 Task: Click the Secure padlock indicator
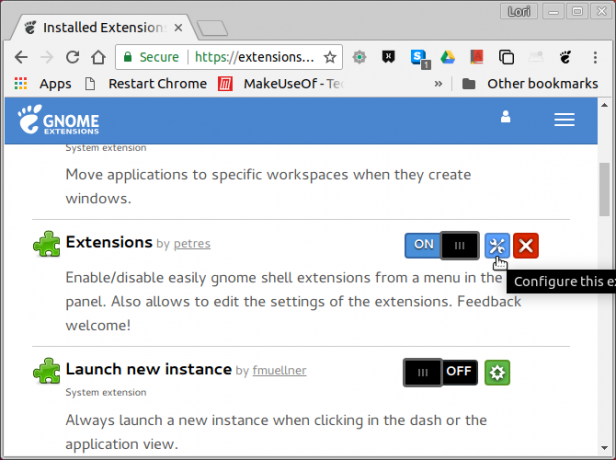pyautogui.click(x=151, y=57)
